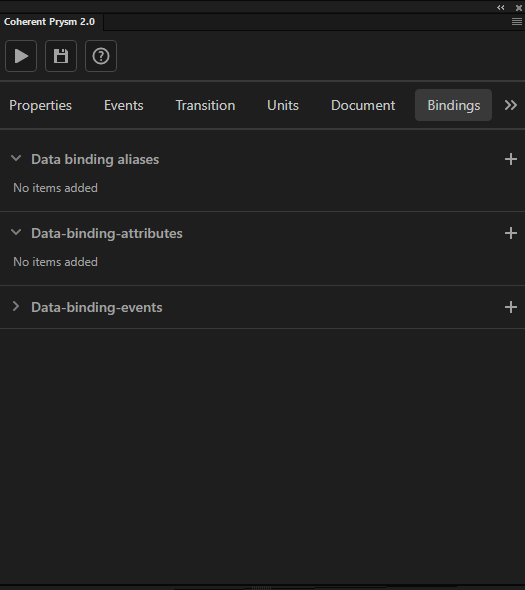Add a new Data-binding-events item
The height and width of the screenshot is (590, 525).
[511, 307]
